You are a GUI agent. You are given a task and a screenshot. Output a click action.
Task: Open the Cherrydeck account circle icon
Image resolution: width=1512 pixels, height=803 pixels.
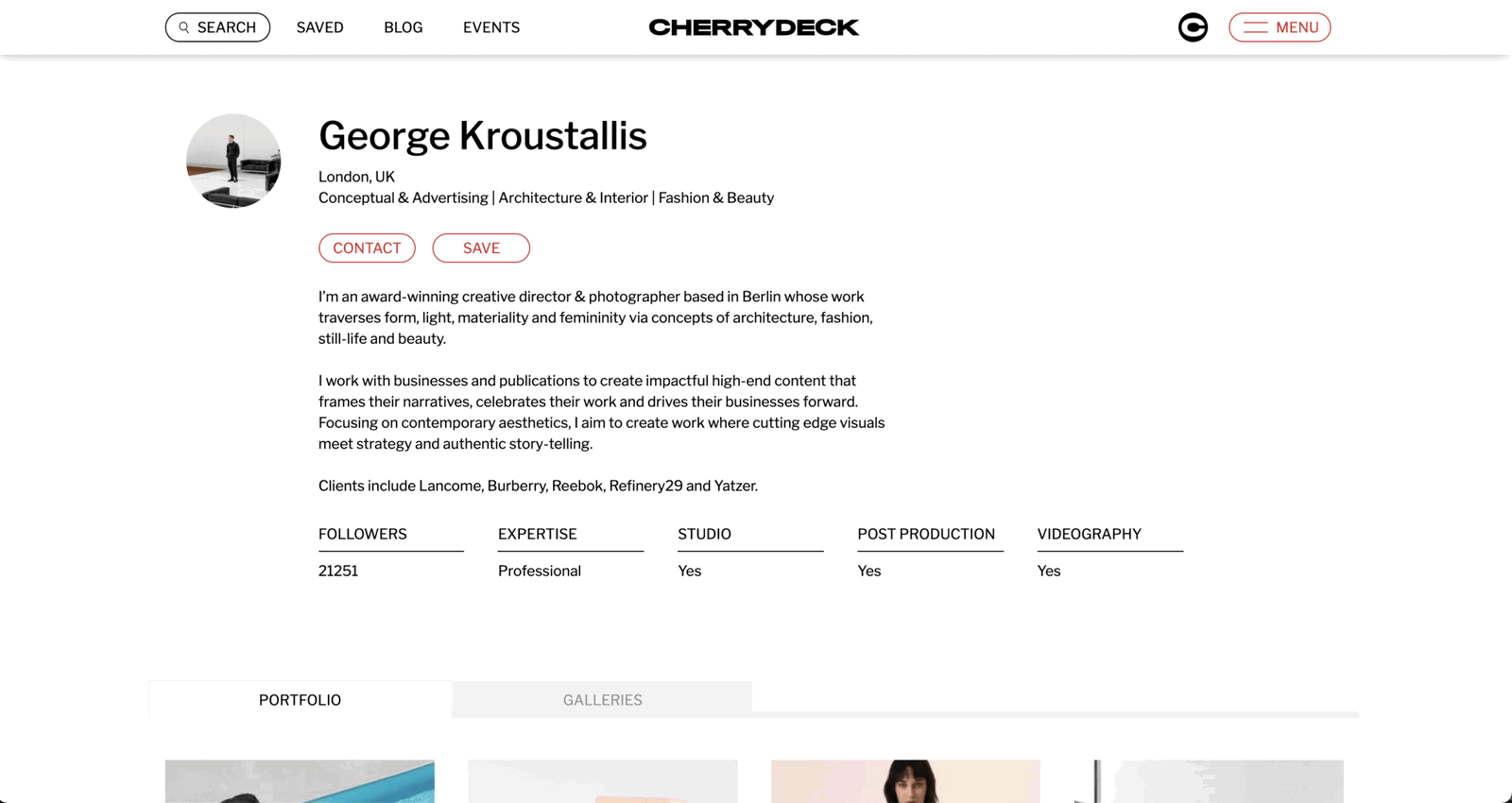(1193, 27)
